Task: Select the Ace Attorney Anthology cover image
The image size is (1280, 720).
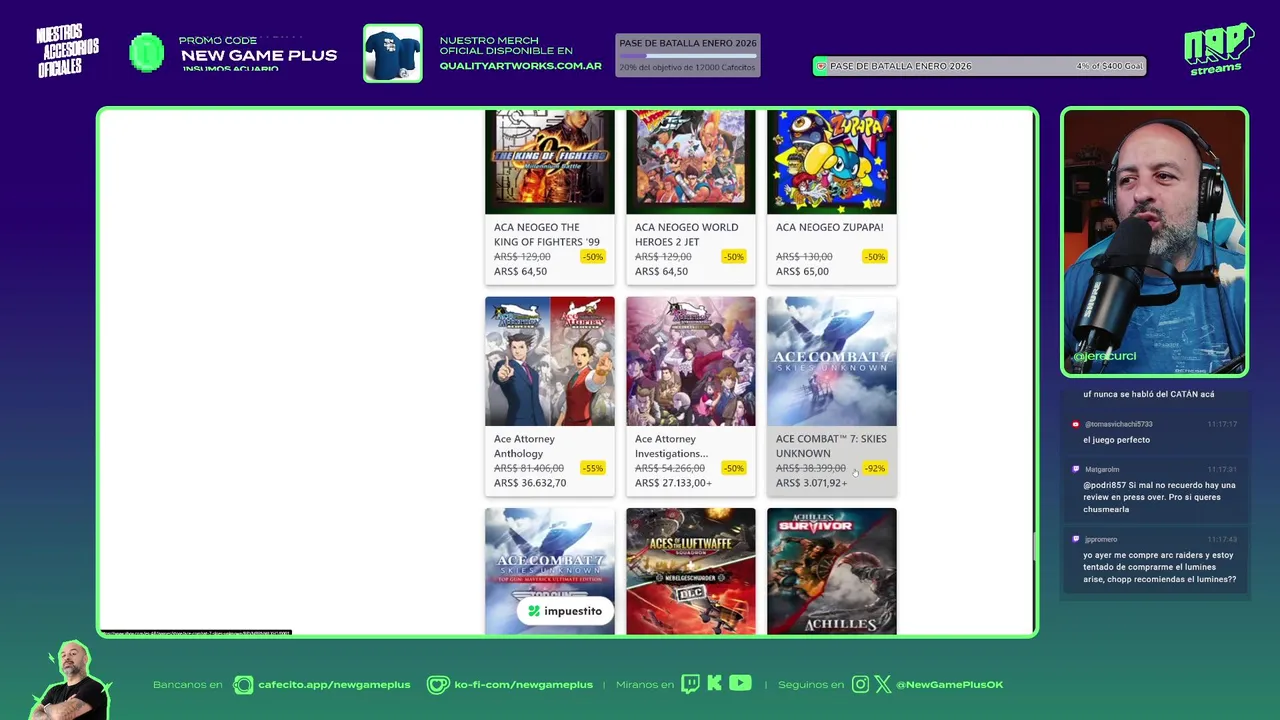Action: point(550,361)
